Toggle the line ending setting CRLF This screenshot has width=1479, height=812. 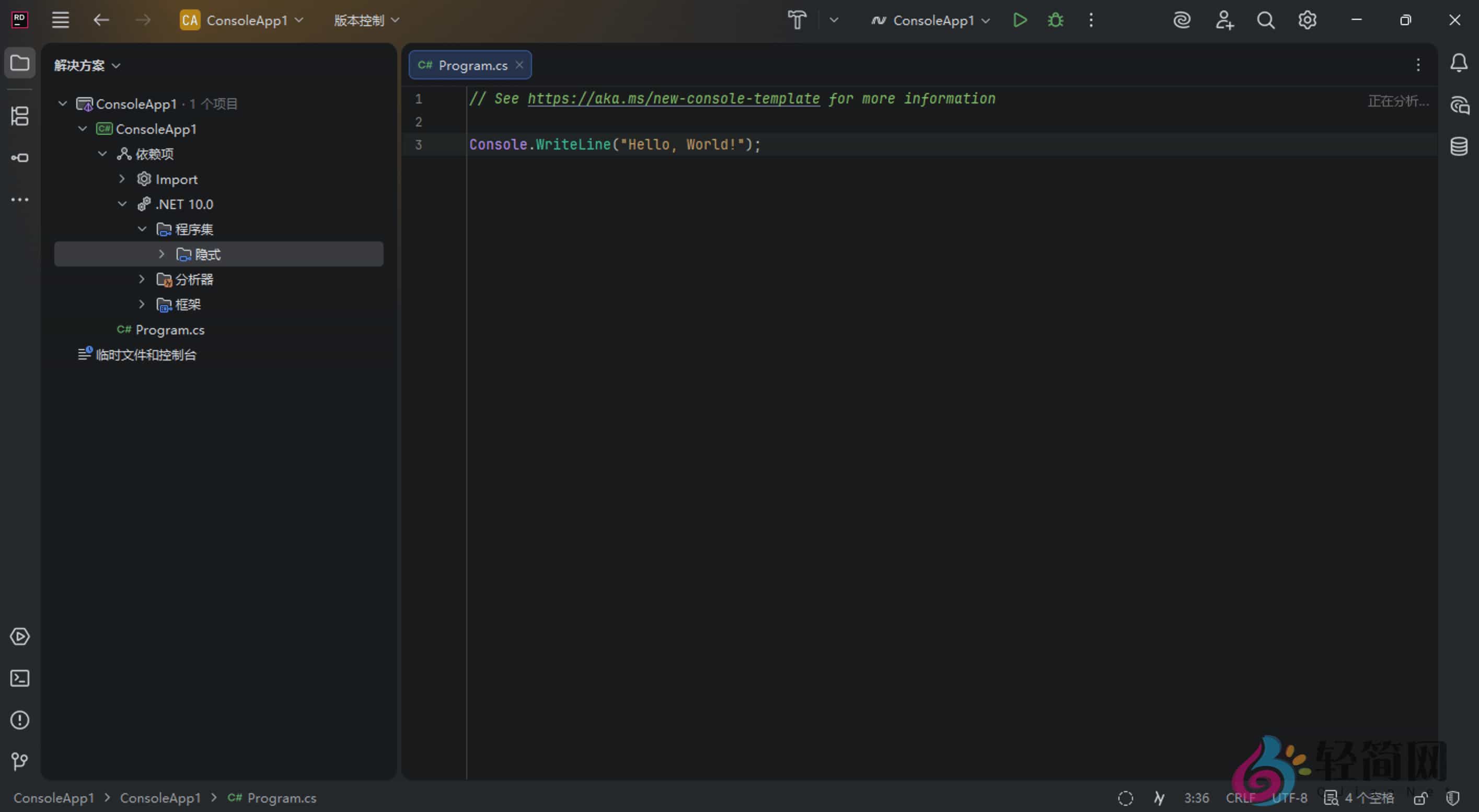click(x=1240, y=798)
